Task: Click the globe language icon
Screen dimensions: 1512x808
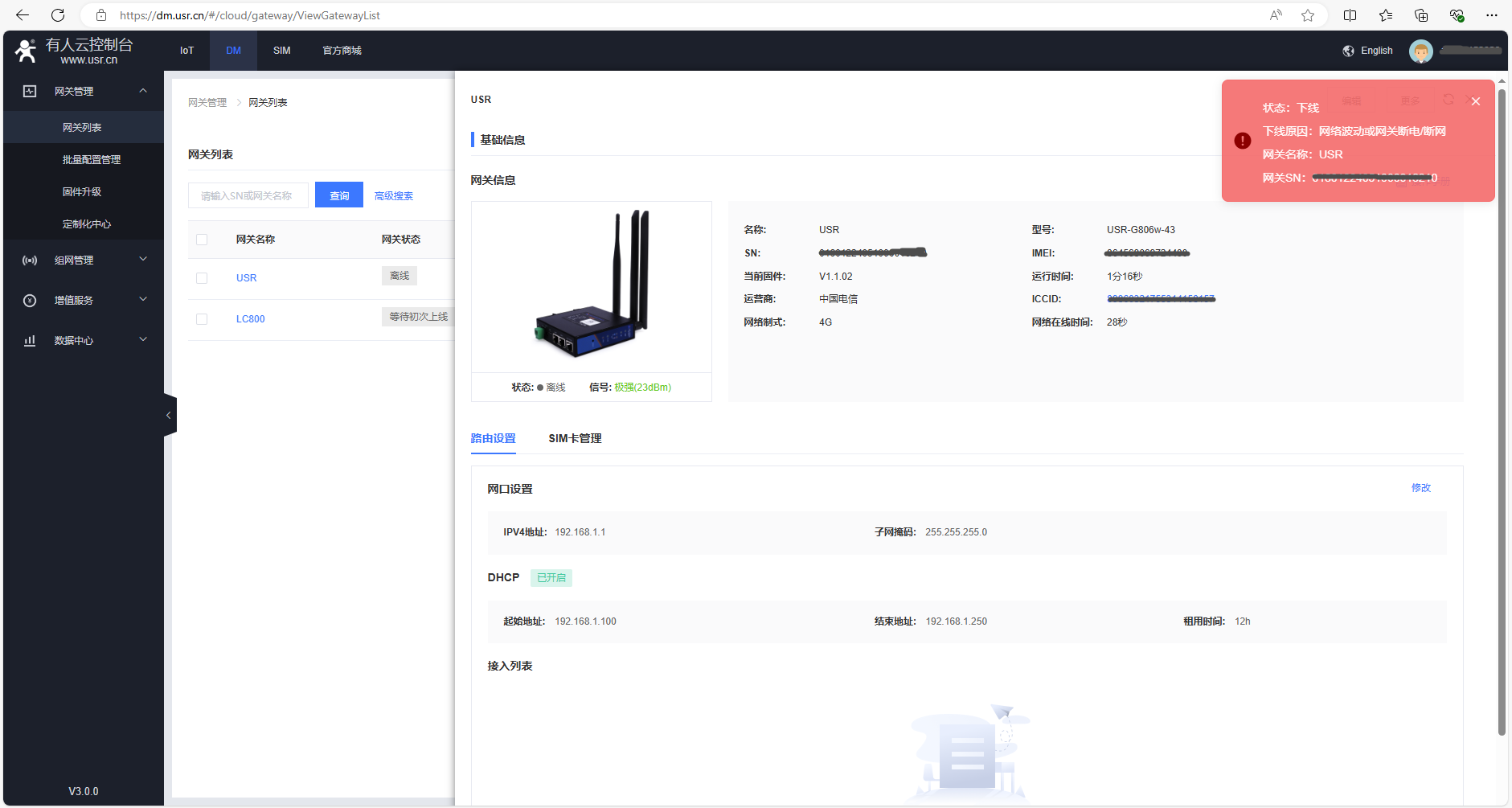Action: [x=1348, y=51]
